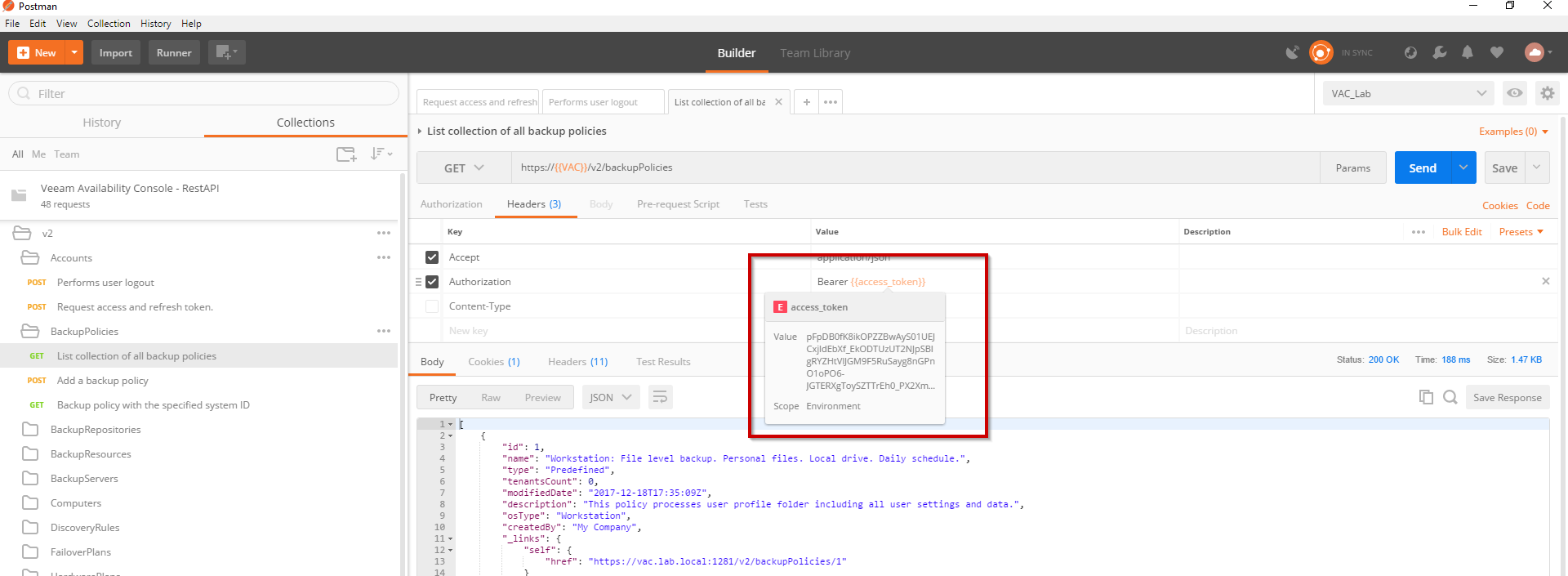Open the Pre-request Script tab
The image size is (1568, 576).
tap(678, 204)
